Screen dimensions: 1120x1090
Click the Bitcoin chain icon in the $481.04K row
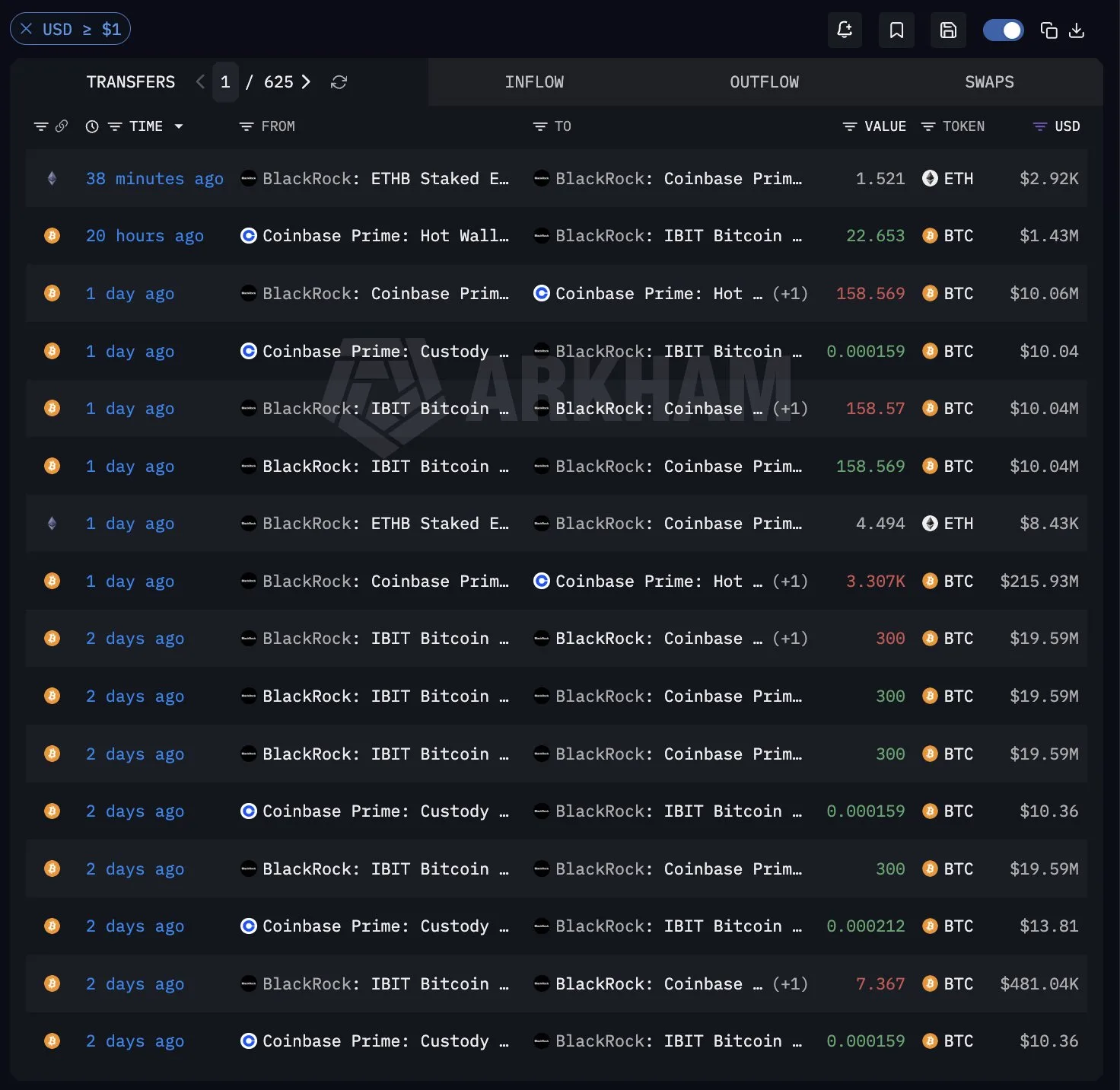pyautogui.click(x=52, y=984)
